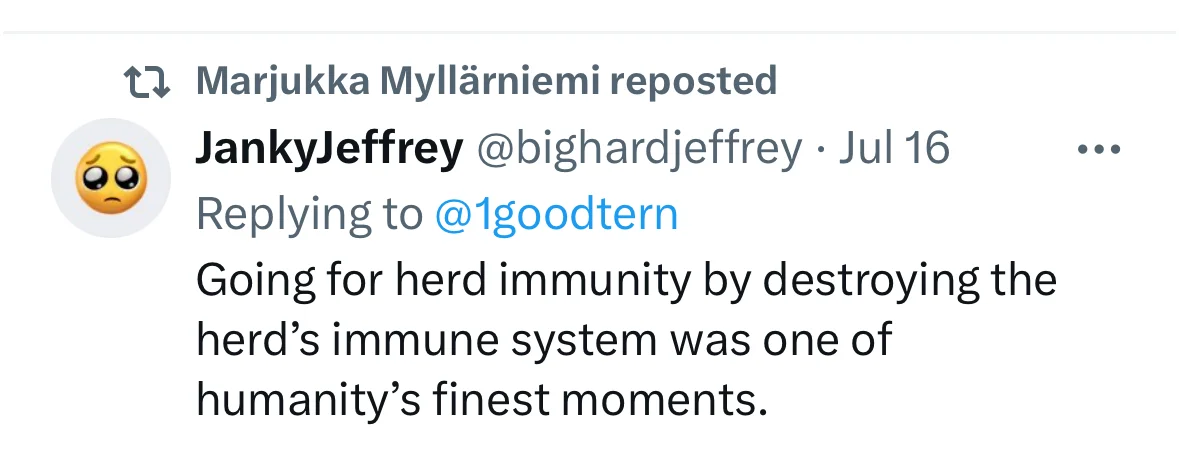Viewport: 1179px width, 473px height.
Task: Click the word "reposted" in the header
Action: 694,81
